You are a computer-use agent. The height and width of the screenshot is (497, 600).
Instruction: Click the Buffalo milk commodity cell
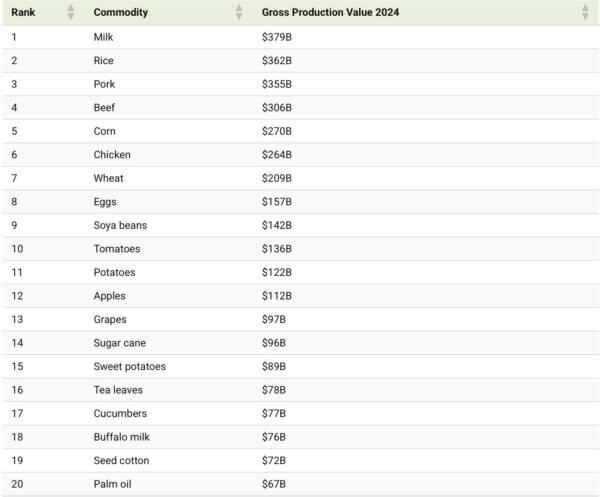point(121,437)
